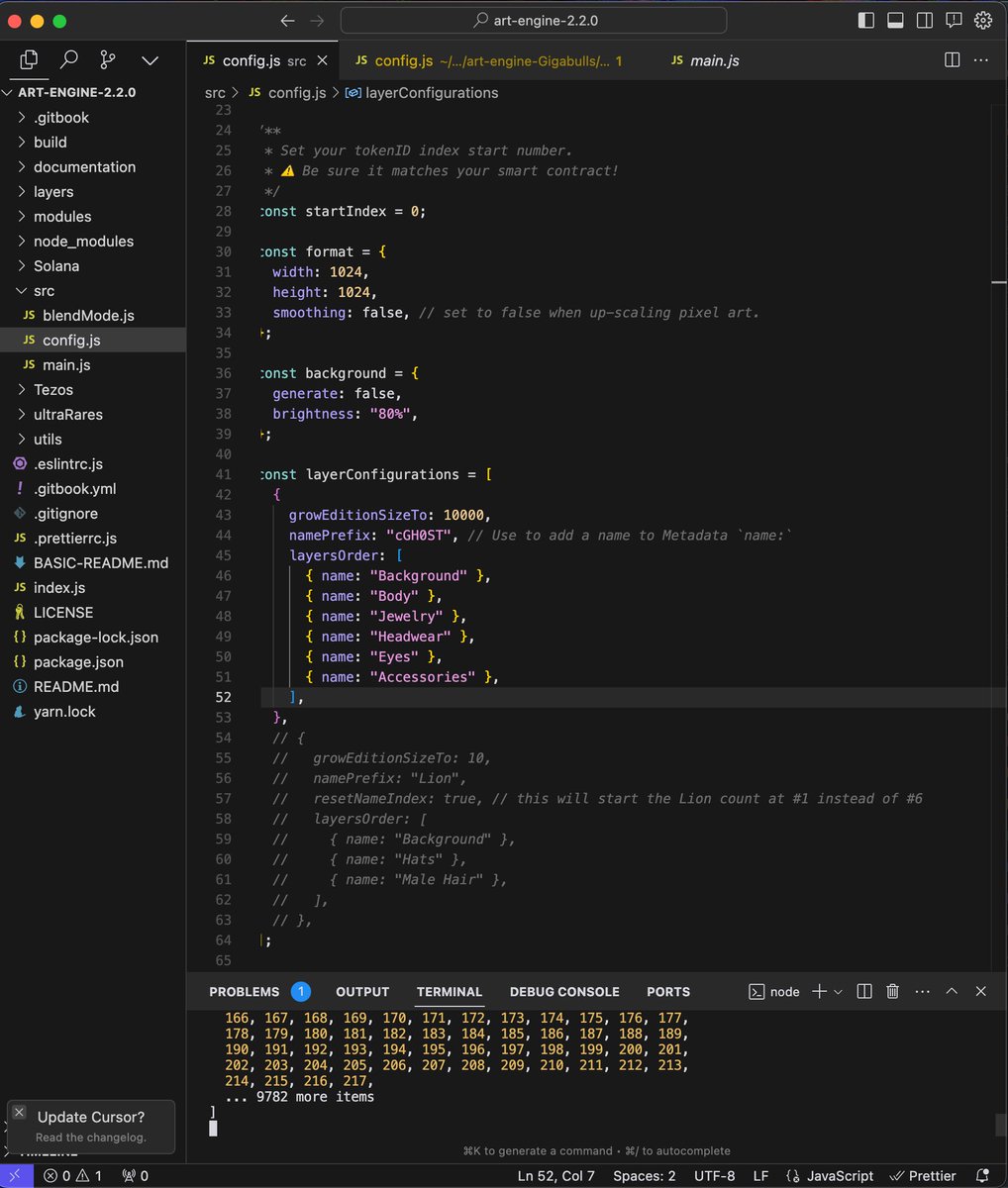The image size is (1008, 1188).
Task: Expand the node_modules folder
Action: pyautogui.click(x=93, y=241)
